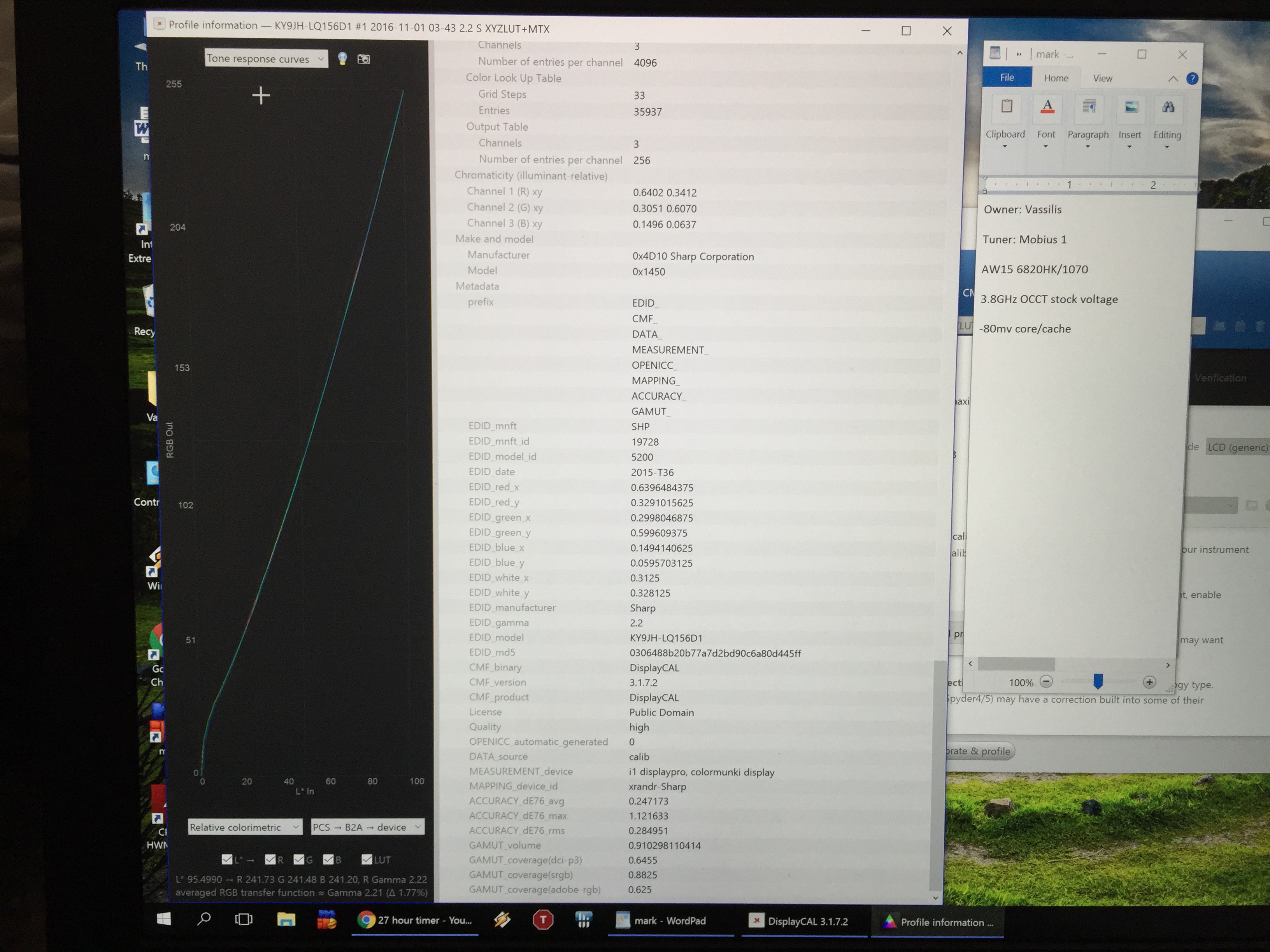The image size is (1270, 952).
Task: Click the WordPad horizontal scrollbar thumb
Action: [x=1016, y=663]
